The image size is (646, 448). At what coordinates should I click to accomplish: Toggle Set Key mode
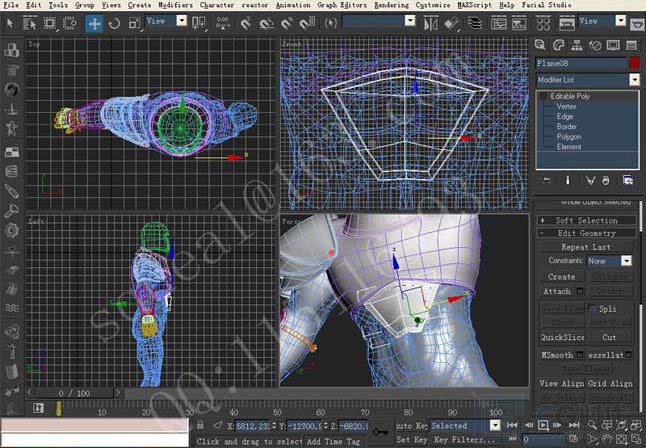pos(410,439)
